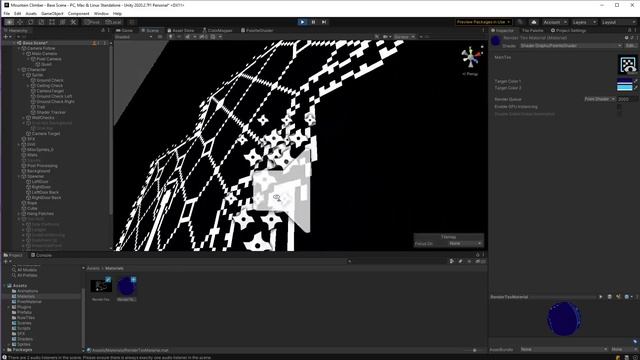Open the cloud services icon
This screenshot has width=640, height=360.
533,22
